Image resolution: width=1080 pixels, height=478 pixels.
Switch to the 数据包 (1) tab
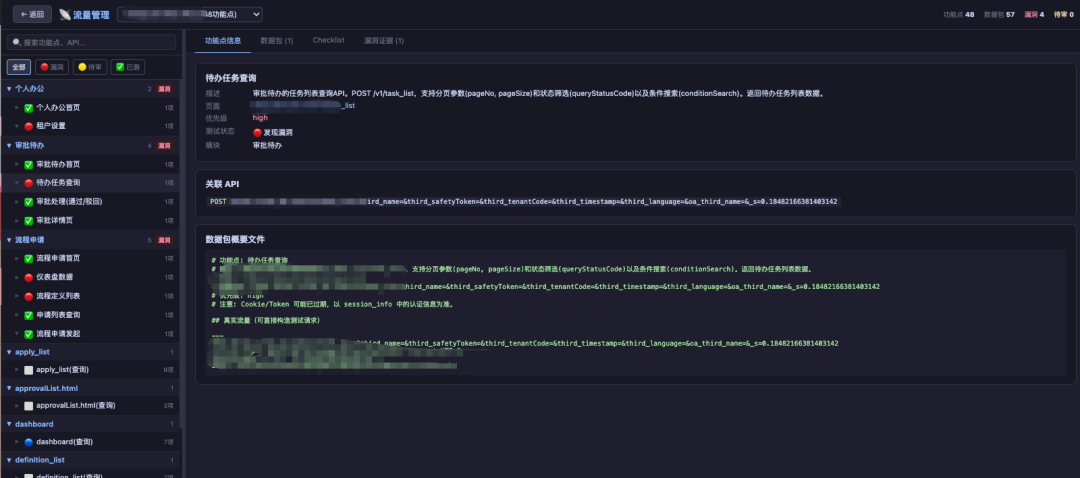pyautogui.click(x=277, y=41)
